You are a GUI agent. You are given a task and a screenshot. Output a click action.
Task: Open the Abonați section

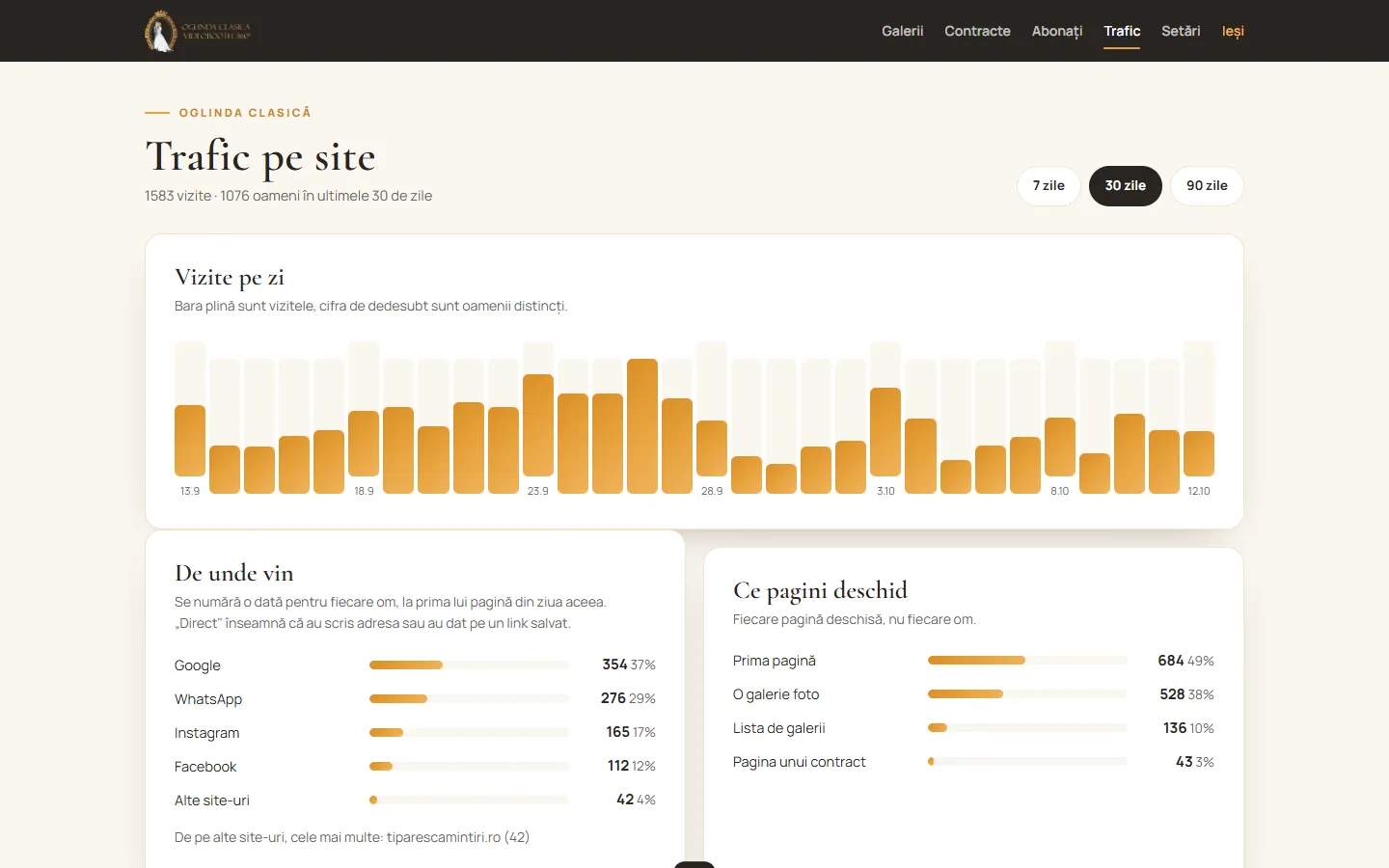[1057, 31]
